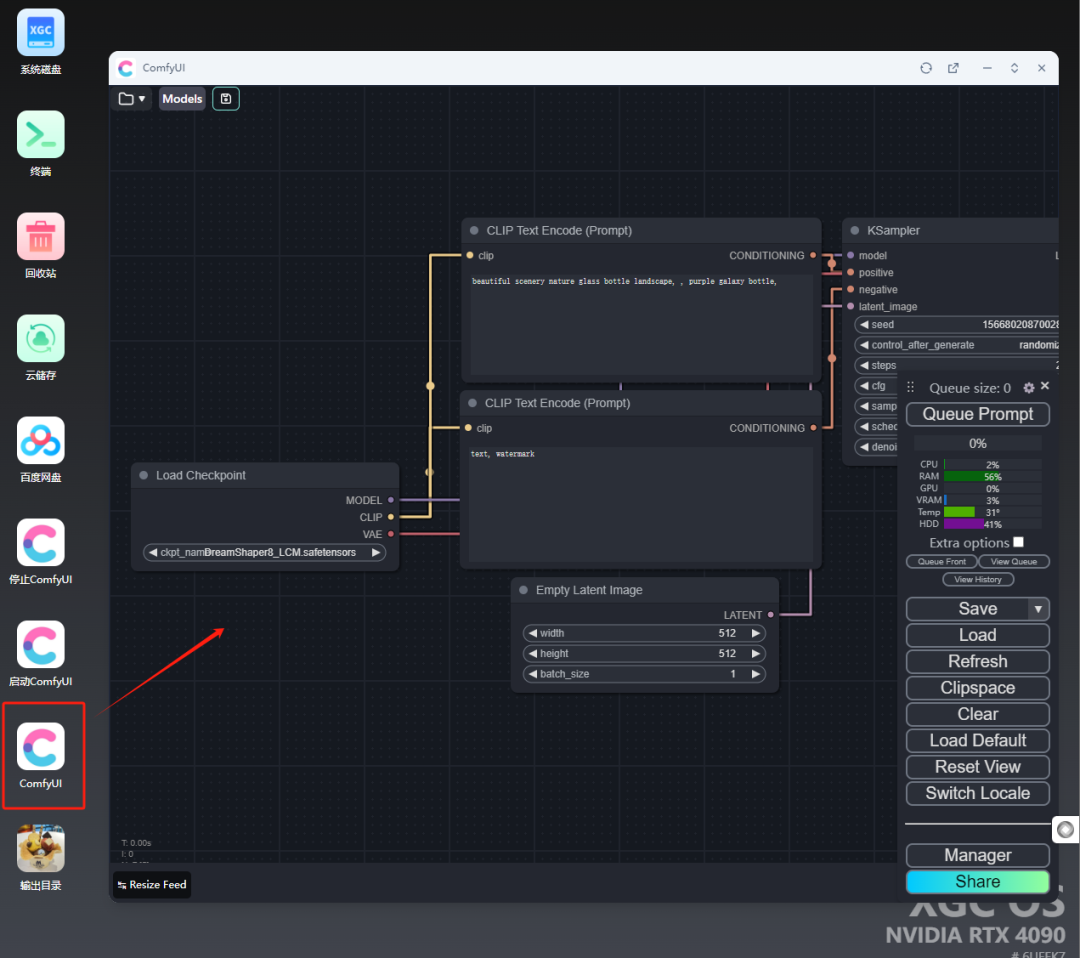This screenshot has height=958, width=1080.
Task: Increase the width value with right arrow
Action: coord(756,633)
